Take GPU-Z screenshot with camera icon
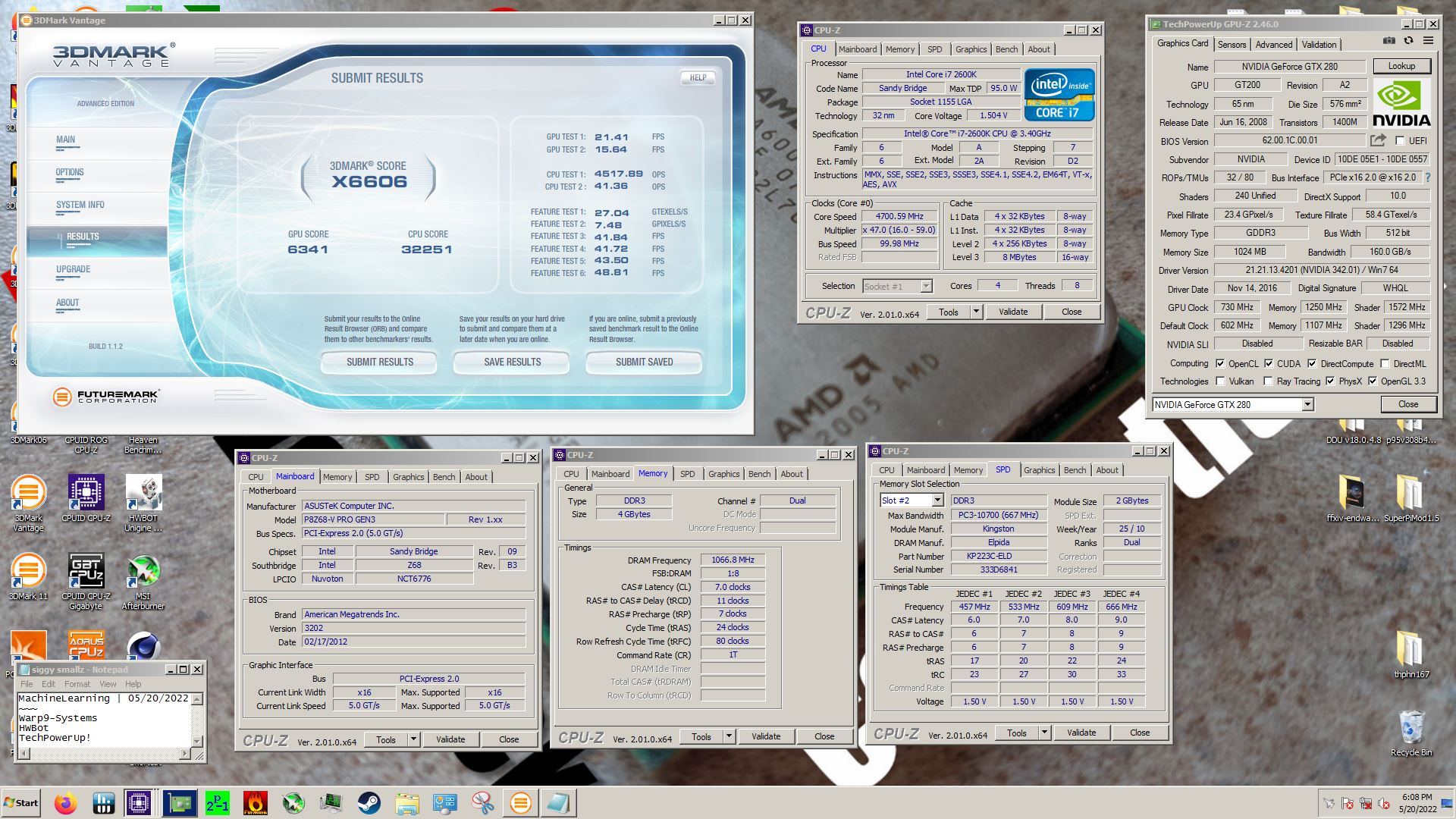The height and width of the screenshot is (819, 1456). coord(1389,41)
